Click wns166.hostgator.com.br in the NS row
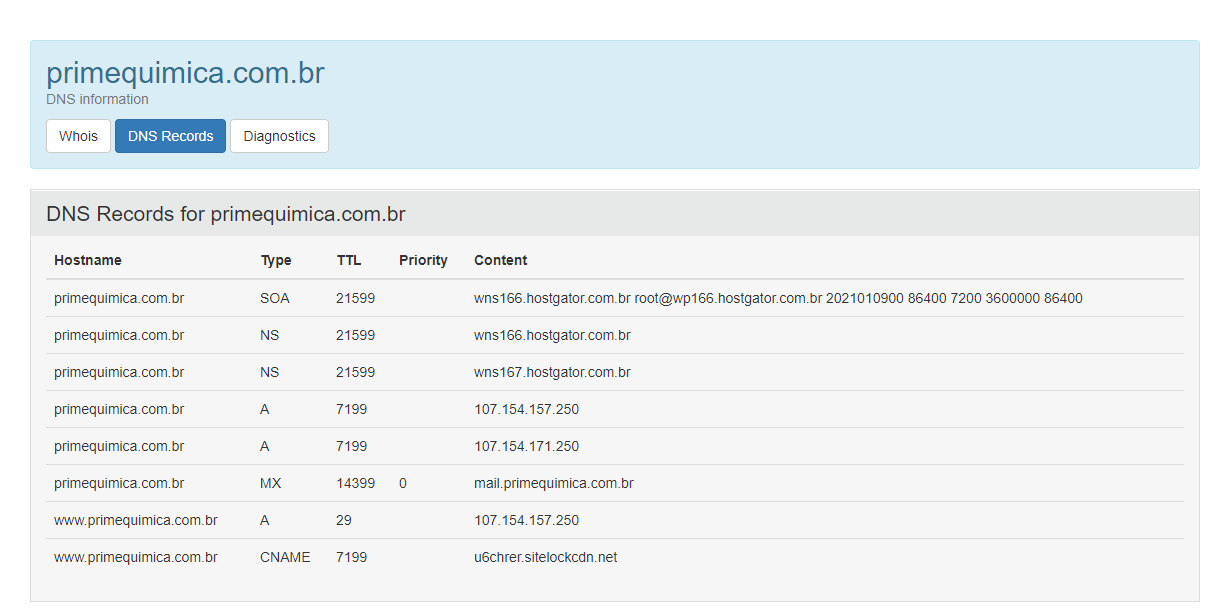1225x615 pixels. tap(552, 335)
